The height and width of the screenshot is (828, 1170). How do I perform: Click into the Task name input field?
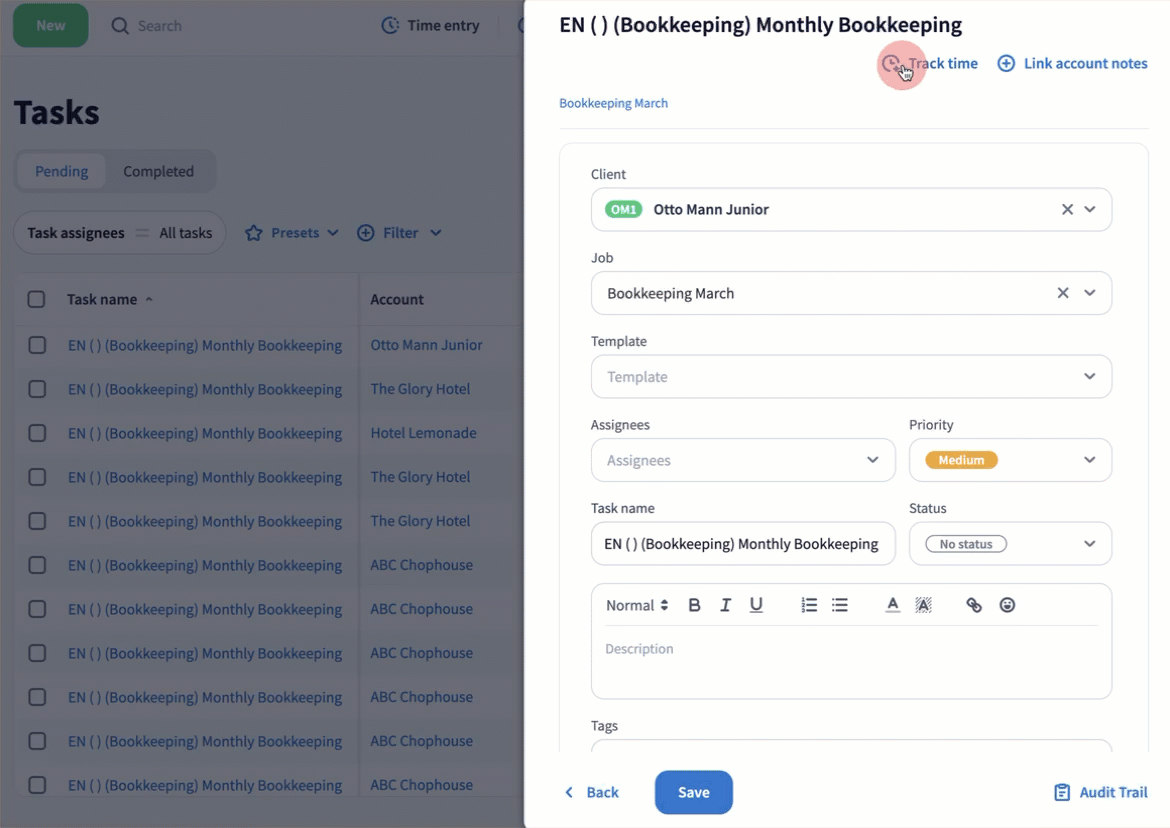pos(742,544)
